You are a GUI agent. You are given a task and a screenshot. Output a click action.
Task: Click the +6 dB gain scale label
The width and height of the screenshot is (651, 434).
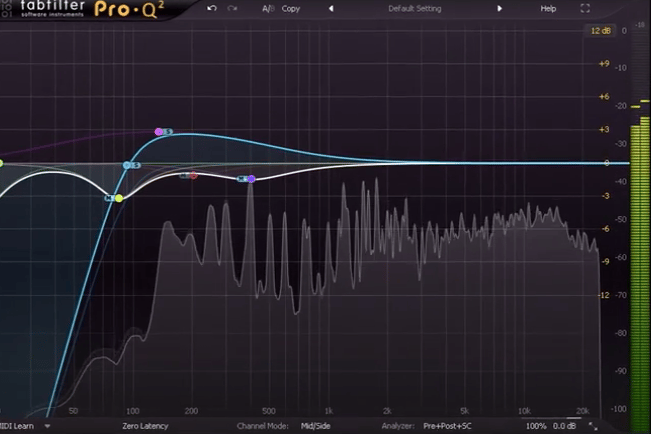click(x=604, y=96)
